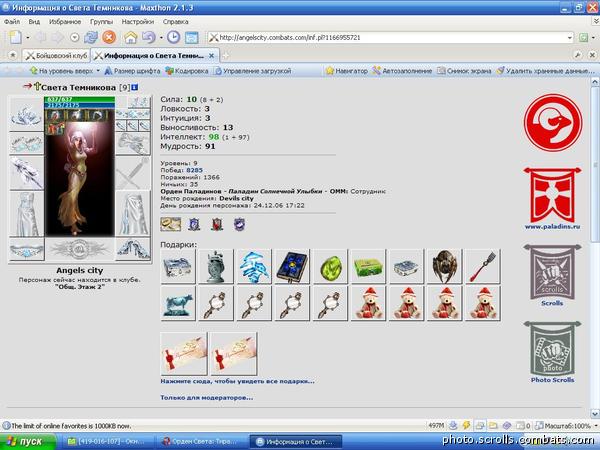Open the Вид menu
600x450 pixels.
coord(34,22)
